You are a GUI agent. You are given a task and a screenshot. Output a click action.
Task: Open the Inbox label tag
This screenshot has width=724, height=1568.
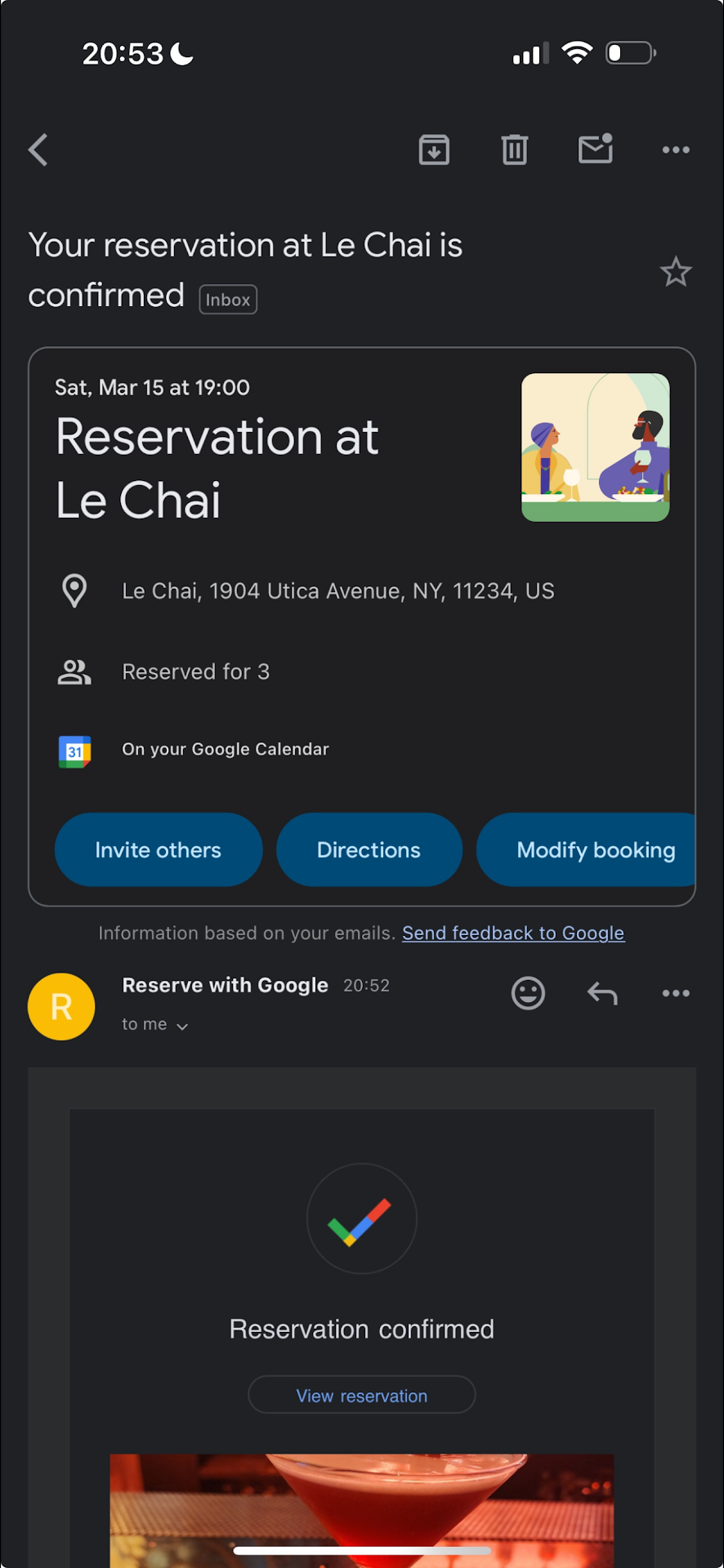point(228,300)
